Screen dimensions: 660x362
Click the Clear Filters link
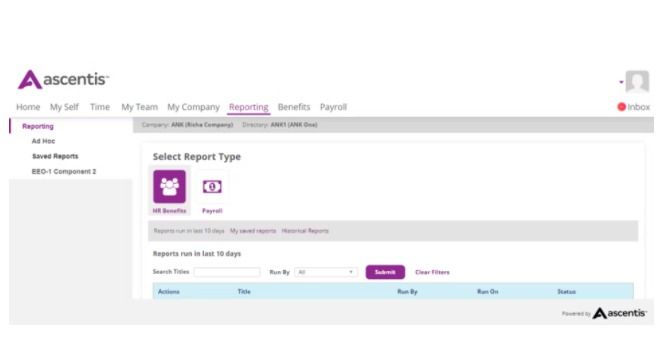click(432, 272)
